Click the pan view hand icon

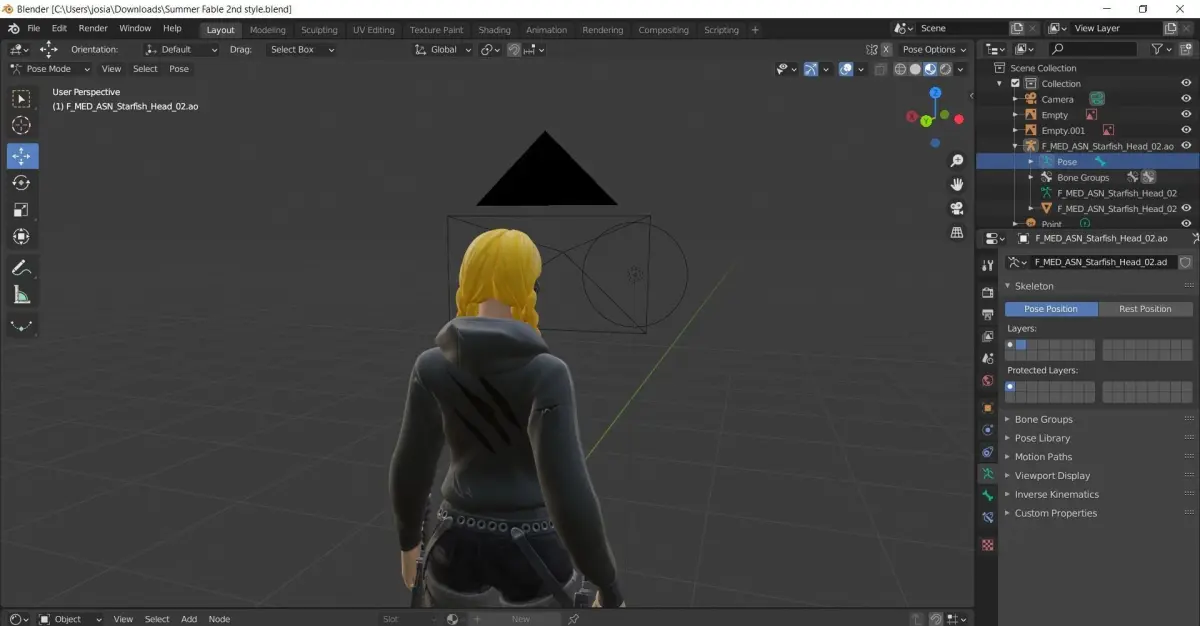coord(957,185)
